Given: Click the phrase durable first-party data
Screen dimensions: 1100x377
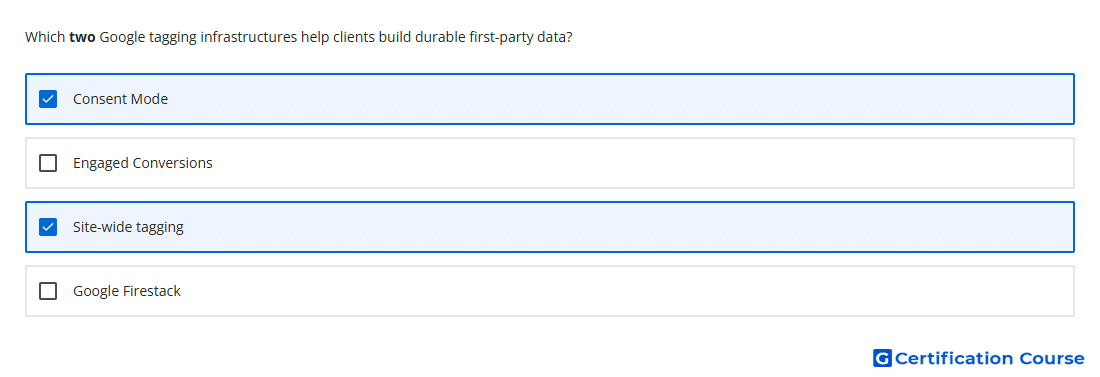Looking at the screenshot, I should [488, 38].
